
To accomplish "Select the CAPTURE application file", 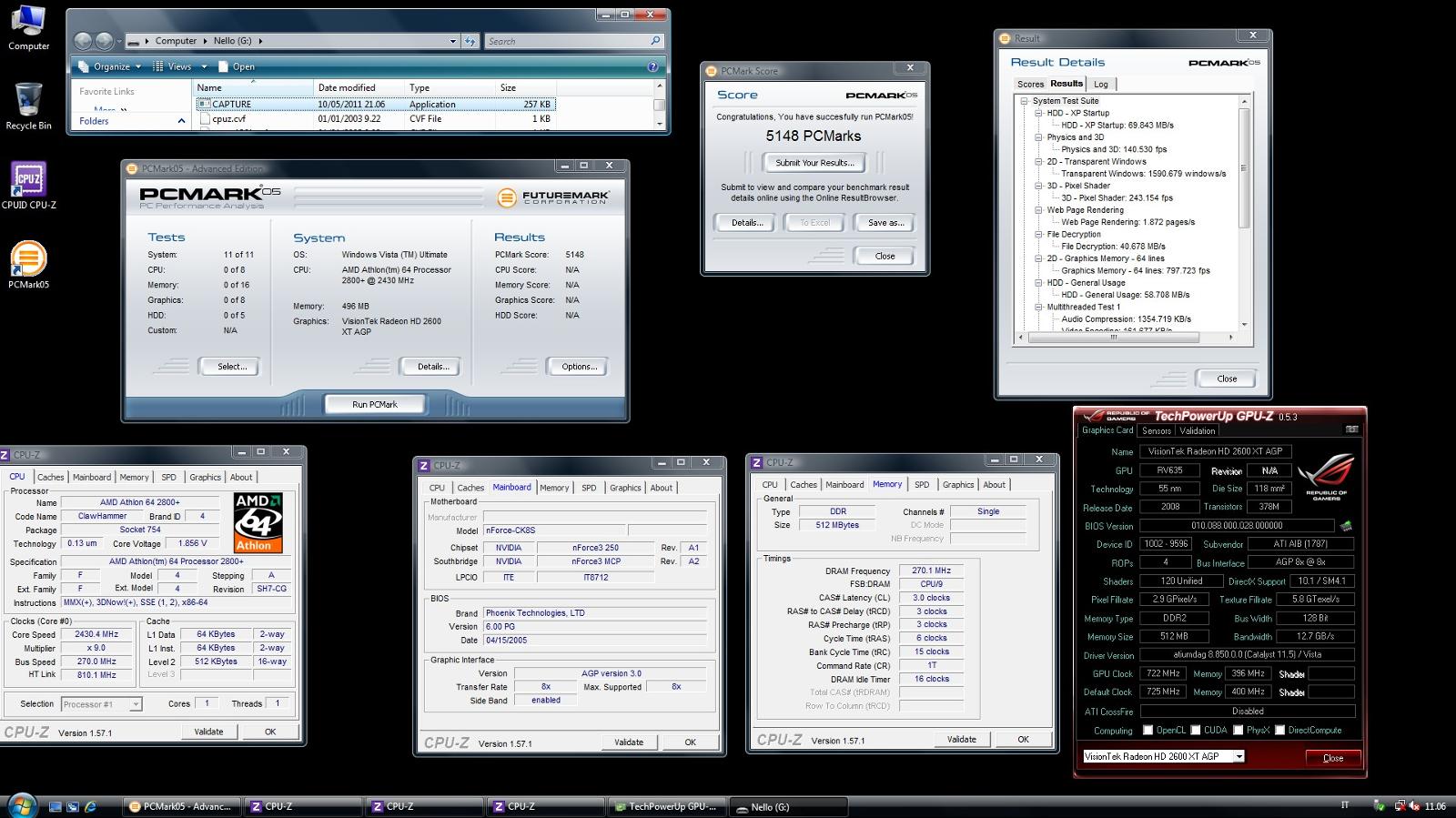I will point(376,104).
